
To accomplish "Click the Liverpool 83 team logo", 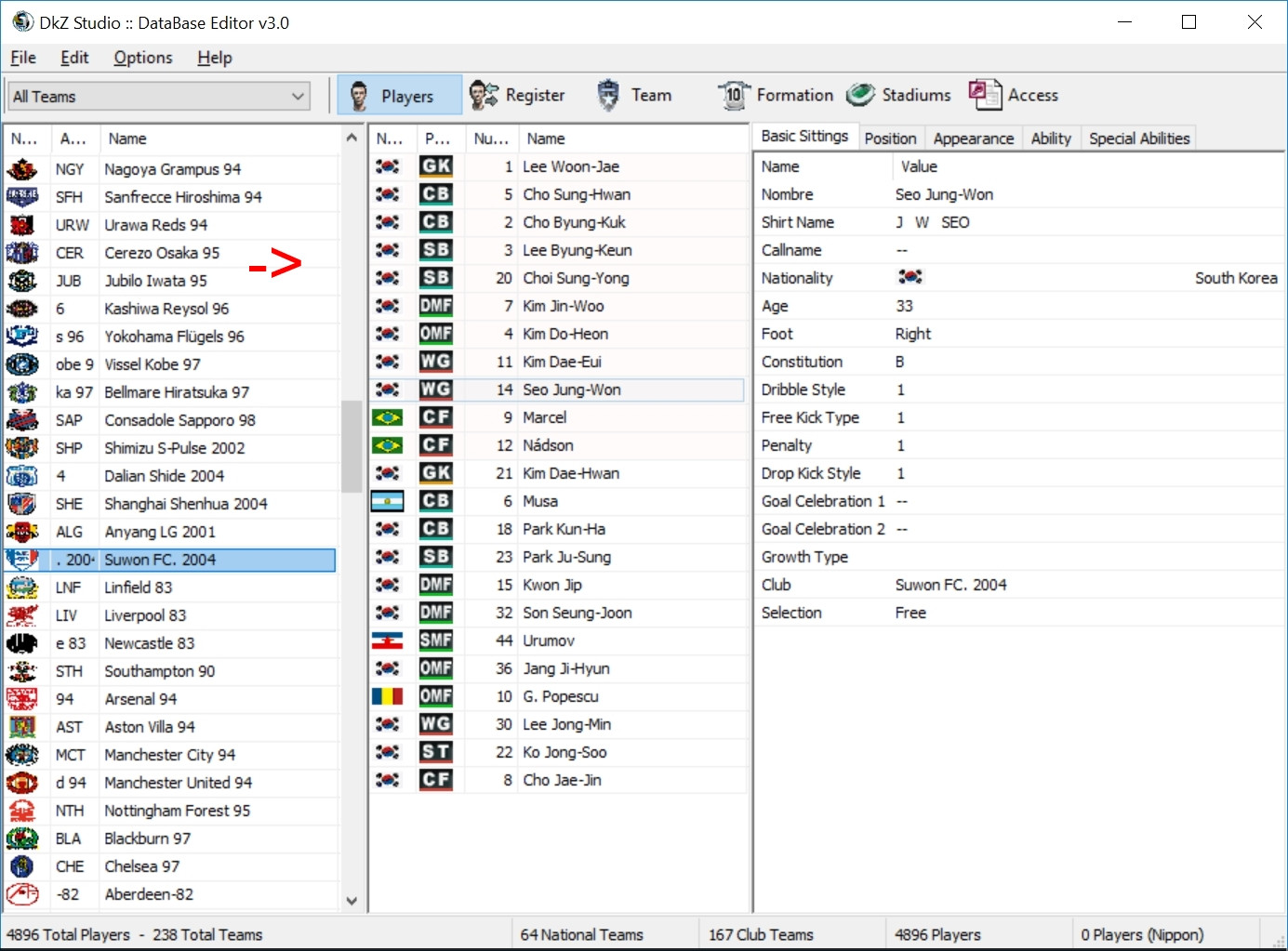I will click(22, 615).
